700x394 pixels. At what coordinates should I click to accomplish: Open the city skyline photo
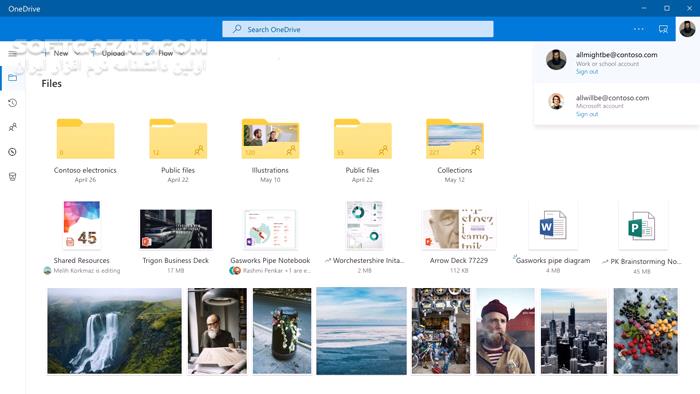point(574,331)
